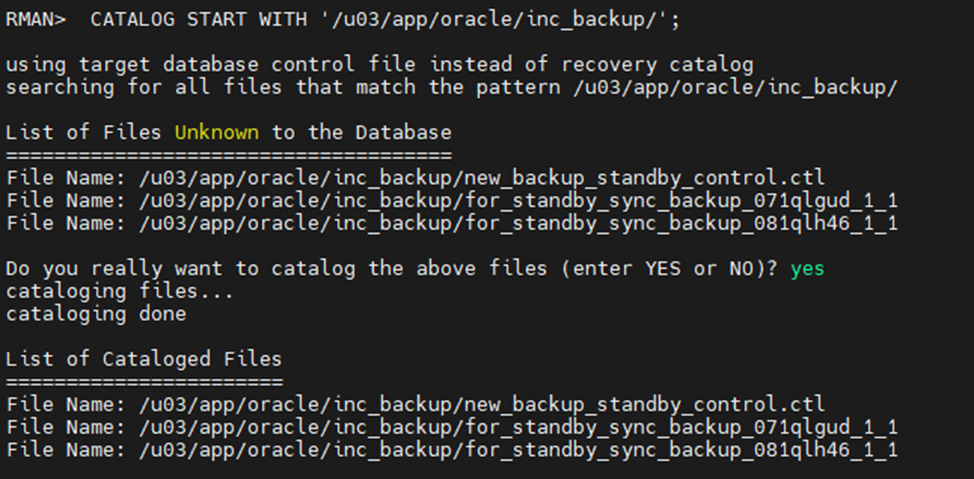974x479 pixels.
Task: Click the 'using target database control file' line
Action: pos(379,65)
